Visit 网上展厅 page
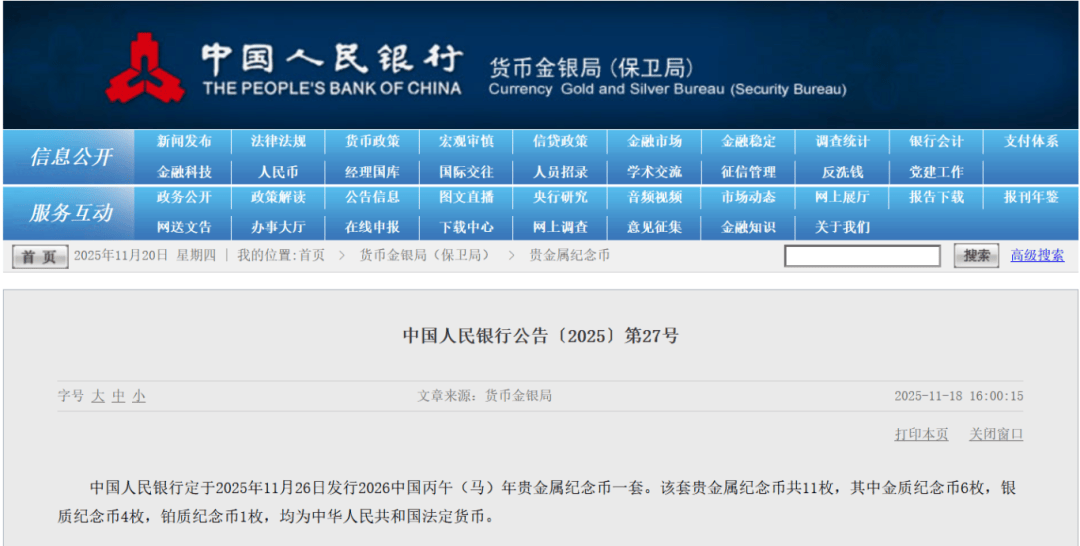This screenshot has height=546, width=1080. pyautogui.click(x=842, y=198)
